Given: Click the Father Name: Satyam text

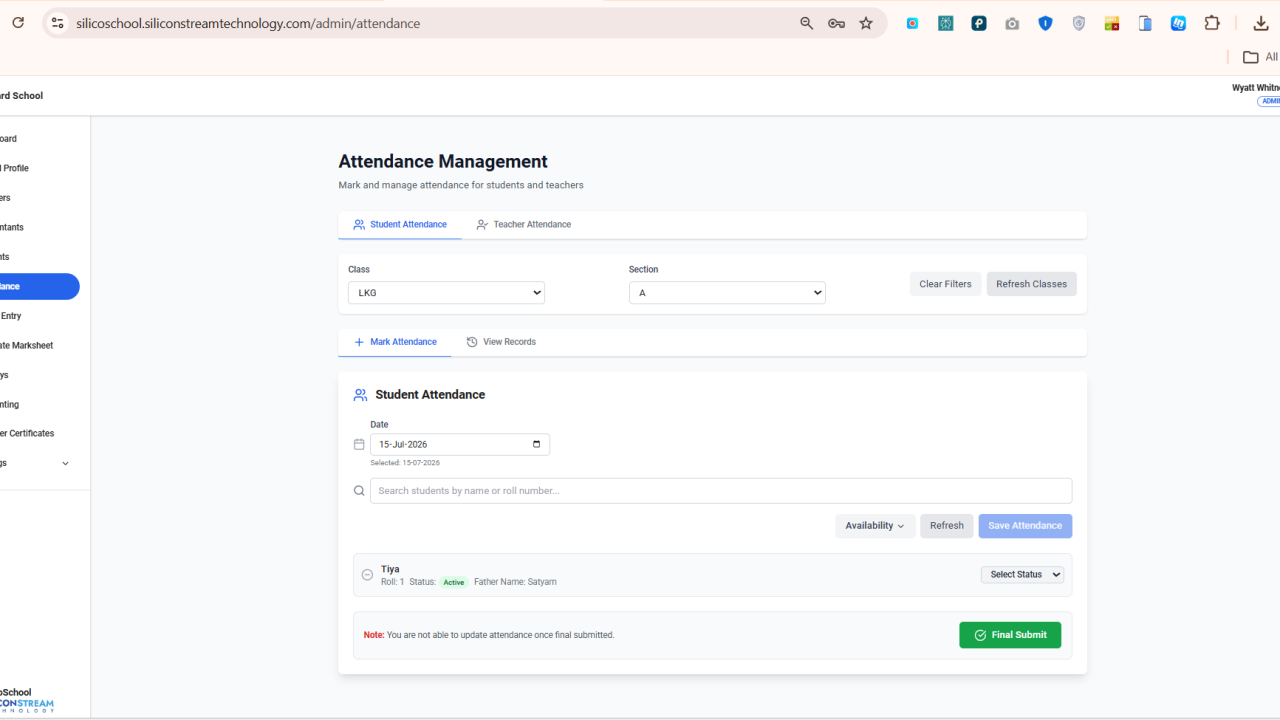Looking at the screenshot, I should click(x=515, y=582).
